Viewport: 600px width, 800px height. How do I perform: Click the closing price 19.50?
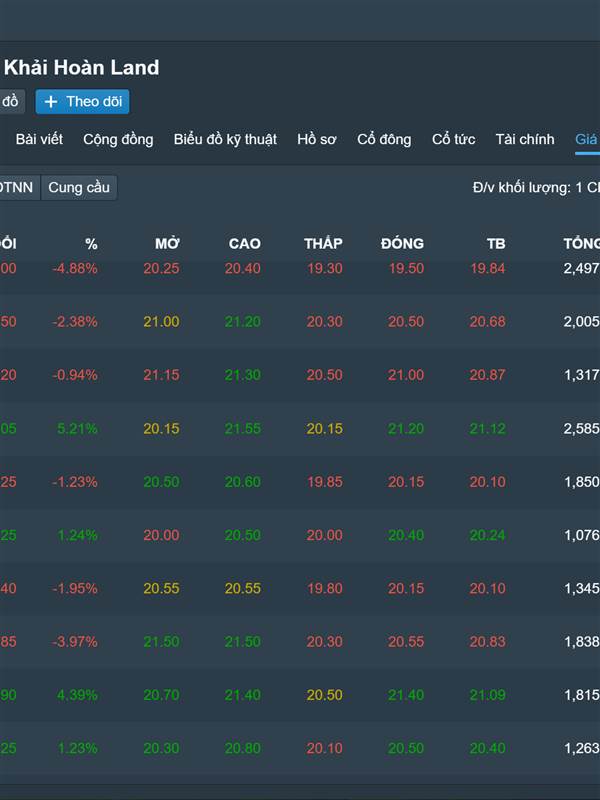point(406,268)
